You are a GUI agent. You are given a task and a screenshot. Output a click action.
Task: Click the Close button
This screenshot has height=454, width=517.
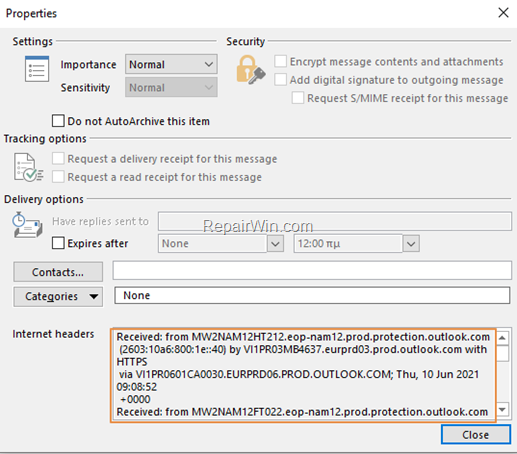[476, 435]
